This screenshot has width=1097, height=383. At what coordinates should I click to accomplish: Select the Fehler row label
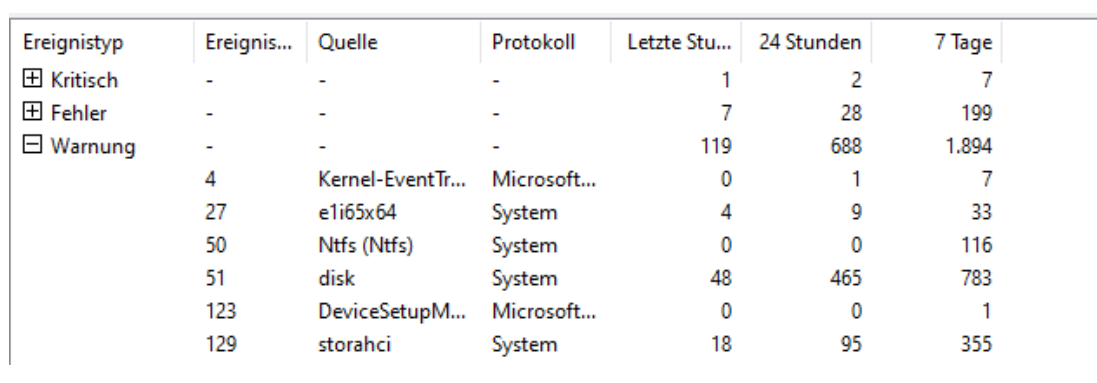click(78, 113)
